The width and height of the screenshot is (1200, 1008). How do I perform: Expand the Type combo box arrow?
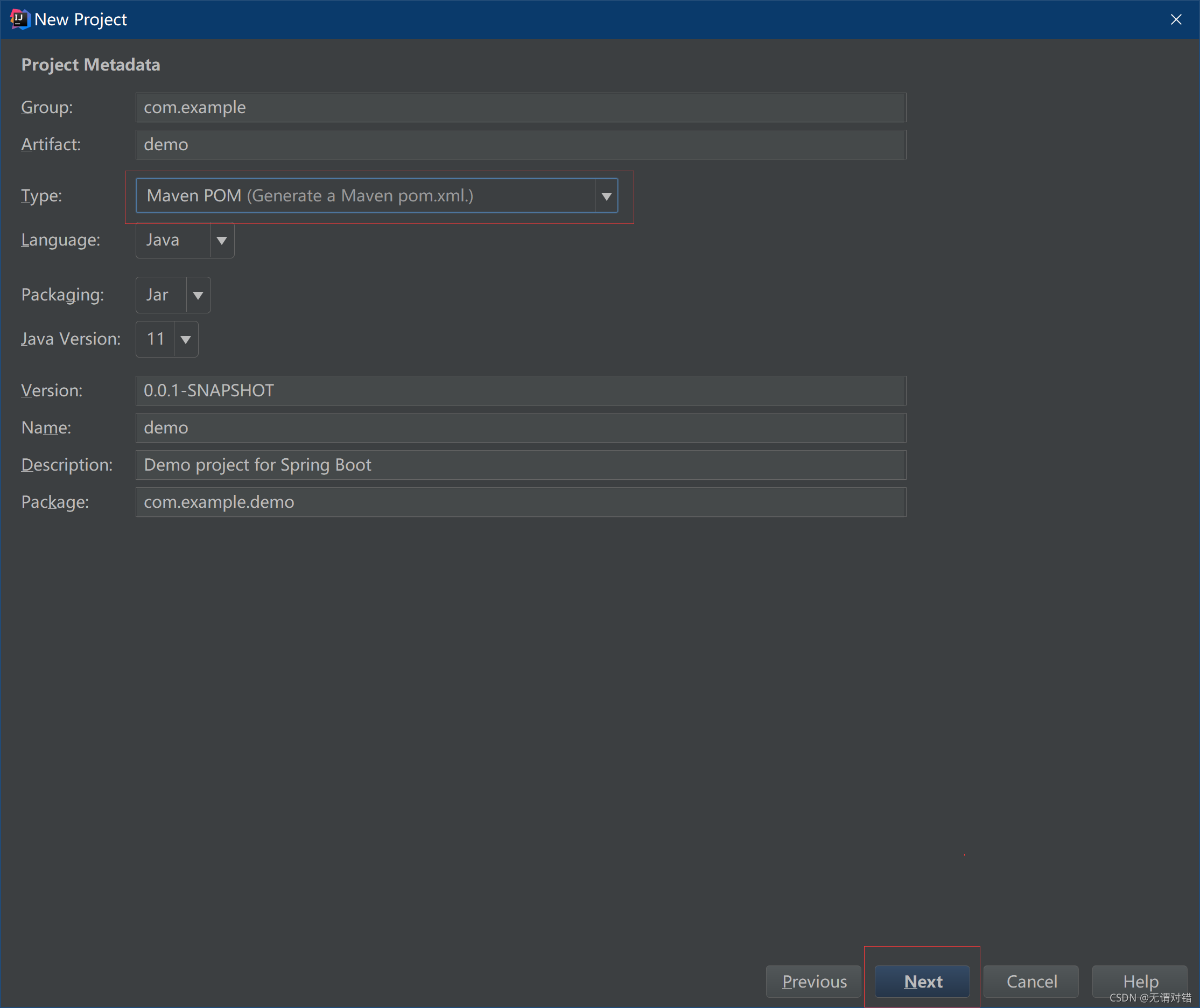[x=606, y=196]
